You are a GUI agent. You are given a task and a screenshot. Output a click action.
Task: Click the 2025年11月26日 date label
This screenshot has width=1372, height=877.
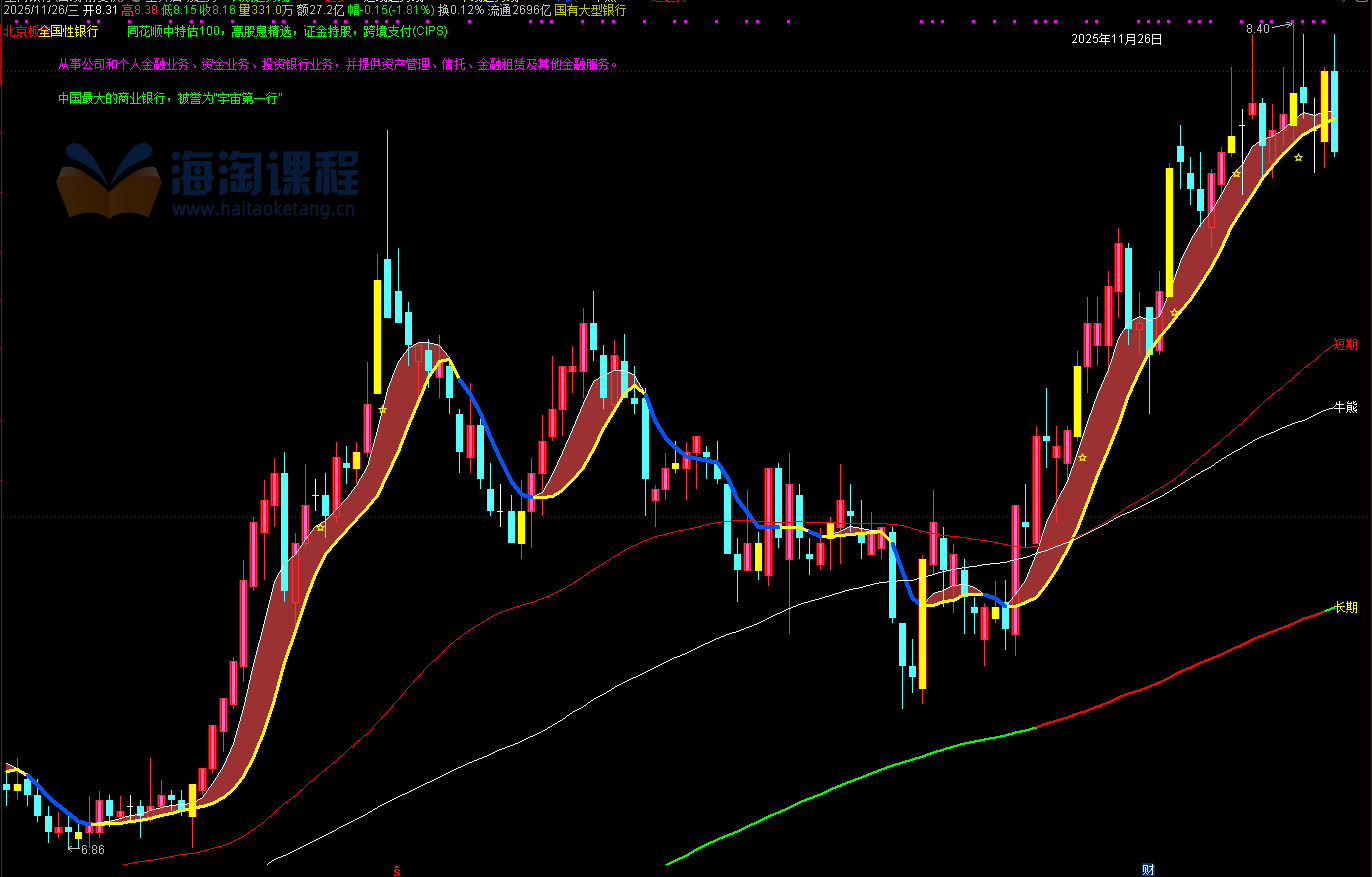pyautogui.click(x=1116, y=39)
